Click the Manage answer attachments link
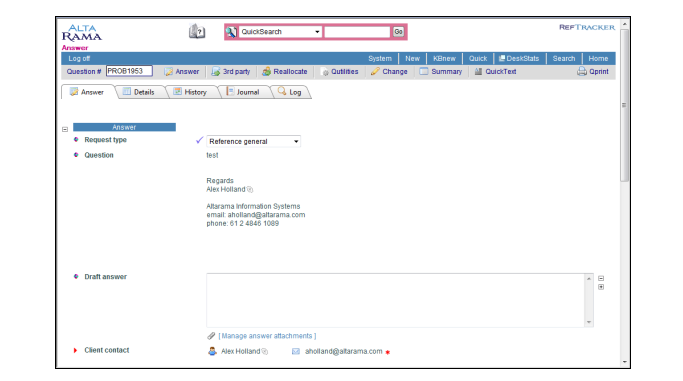The image size is (683, 381). (267, 336)
